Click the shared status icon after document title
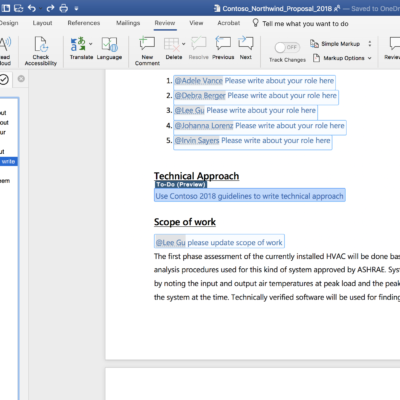The height and width of the screenshot is (400, 400). [337, 8]
